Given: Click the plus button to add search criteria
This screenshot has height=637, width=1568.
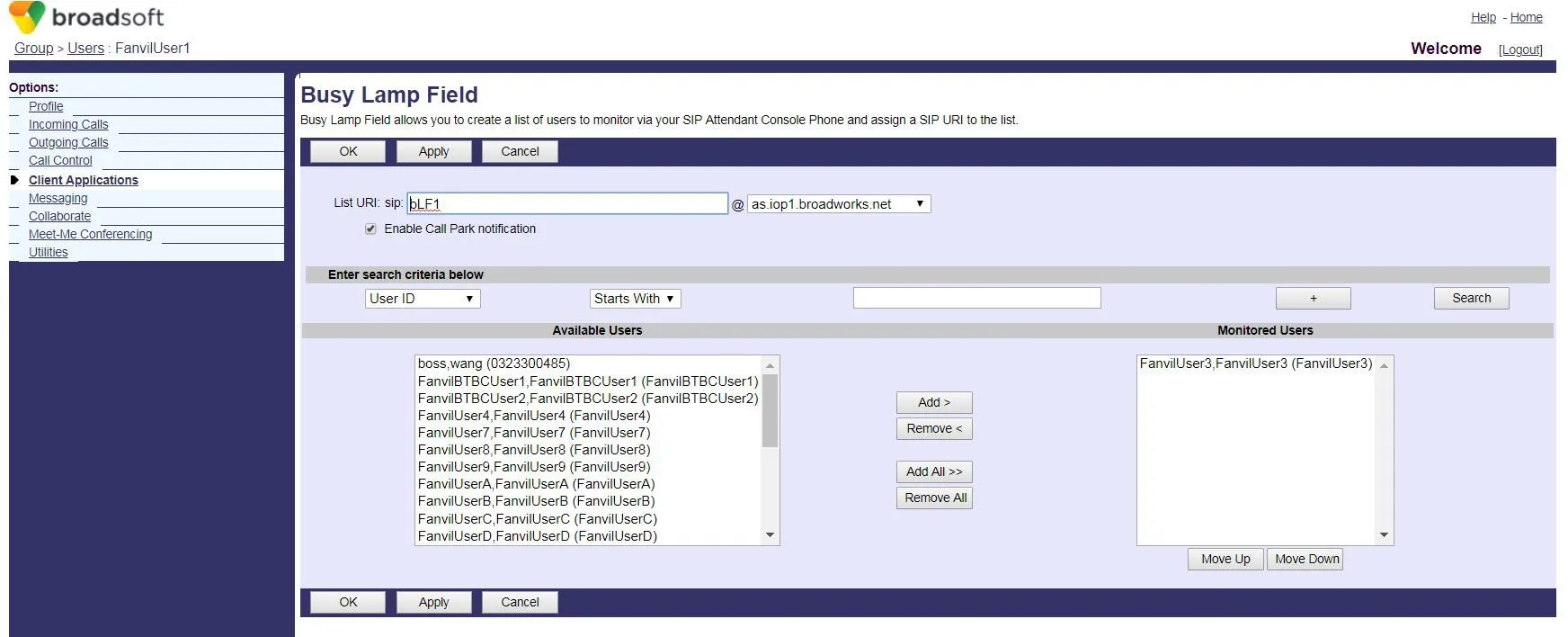Looking at the screenshot, I should (1313, 298).
